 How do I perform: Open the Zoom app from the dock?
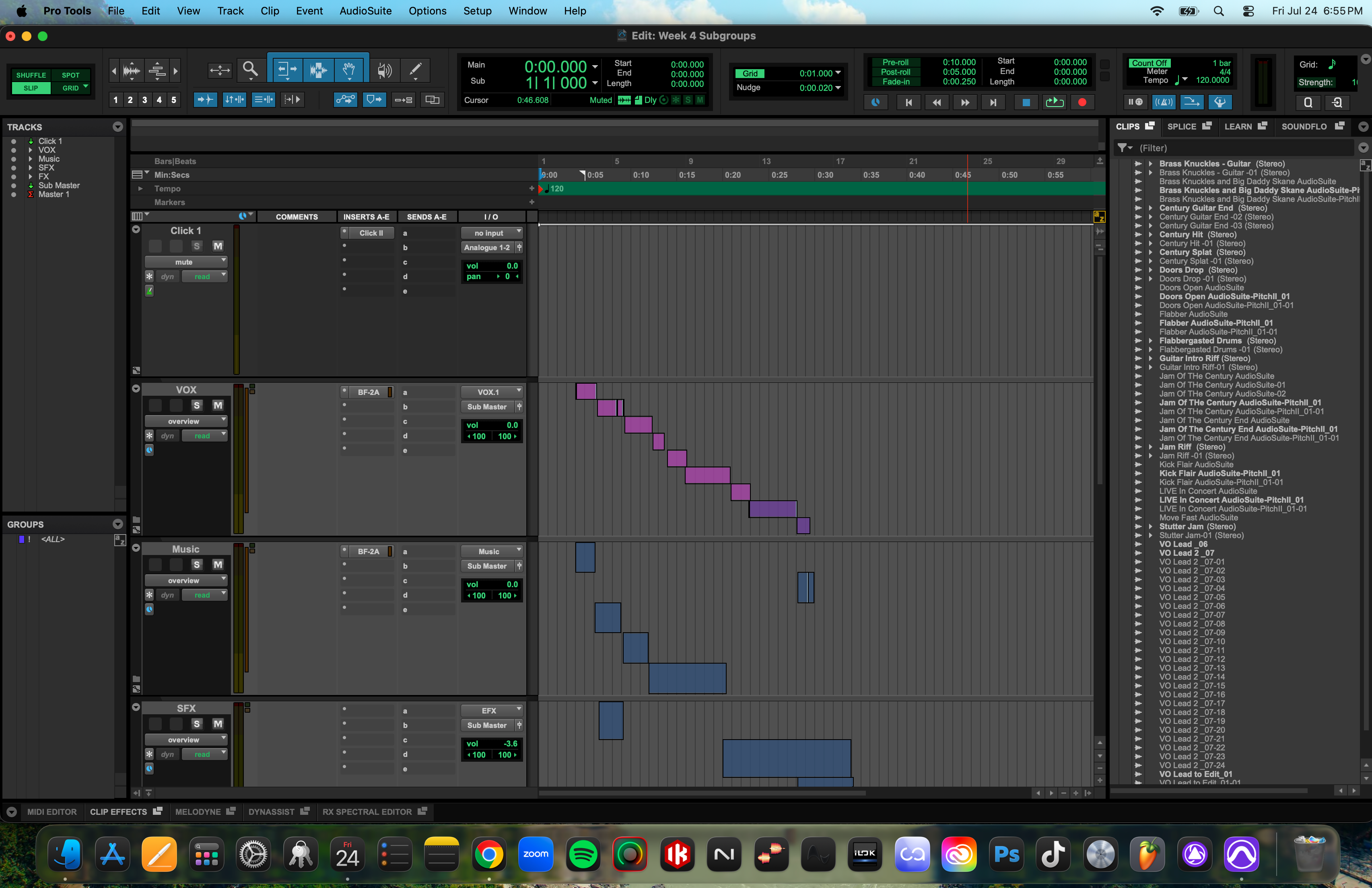536,854
